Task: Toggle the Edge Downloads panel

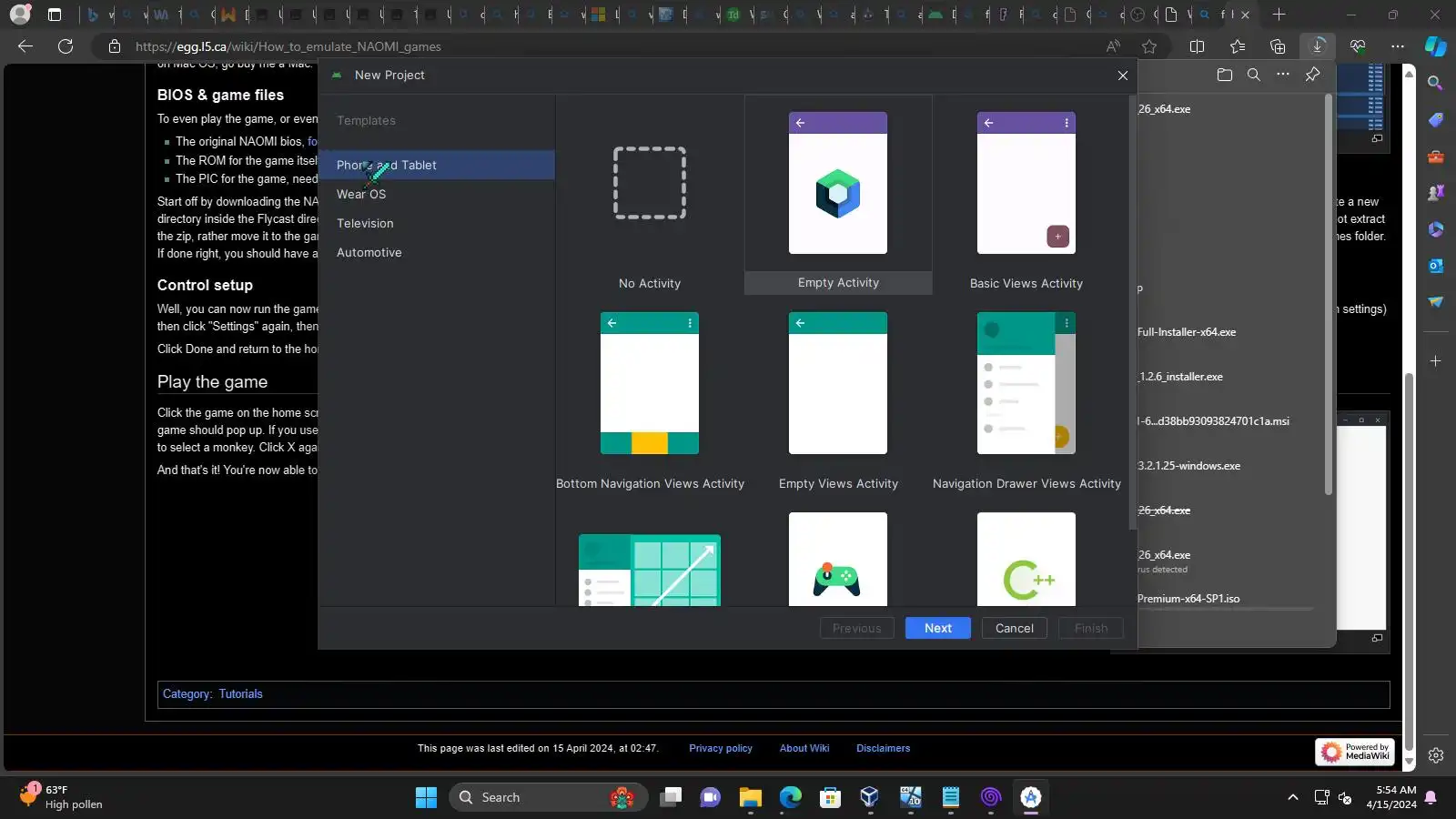Action: click(x=1318, y=46)
